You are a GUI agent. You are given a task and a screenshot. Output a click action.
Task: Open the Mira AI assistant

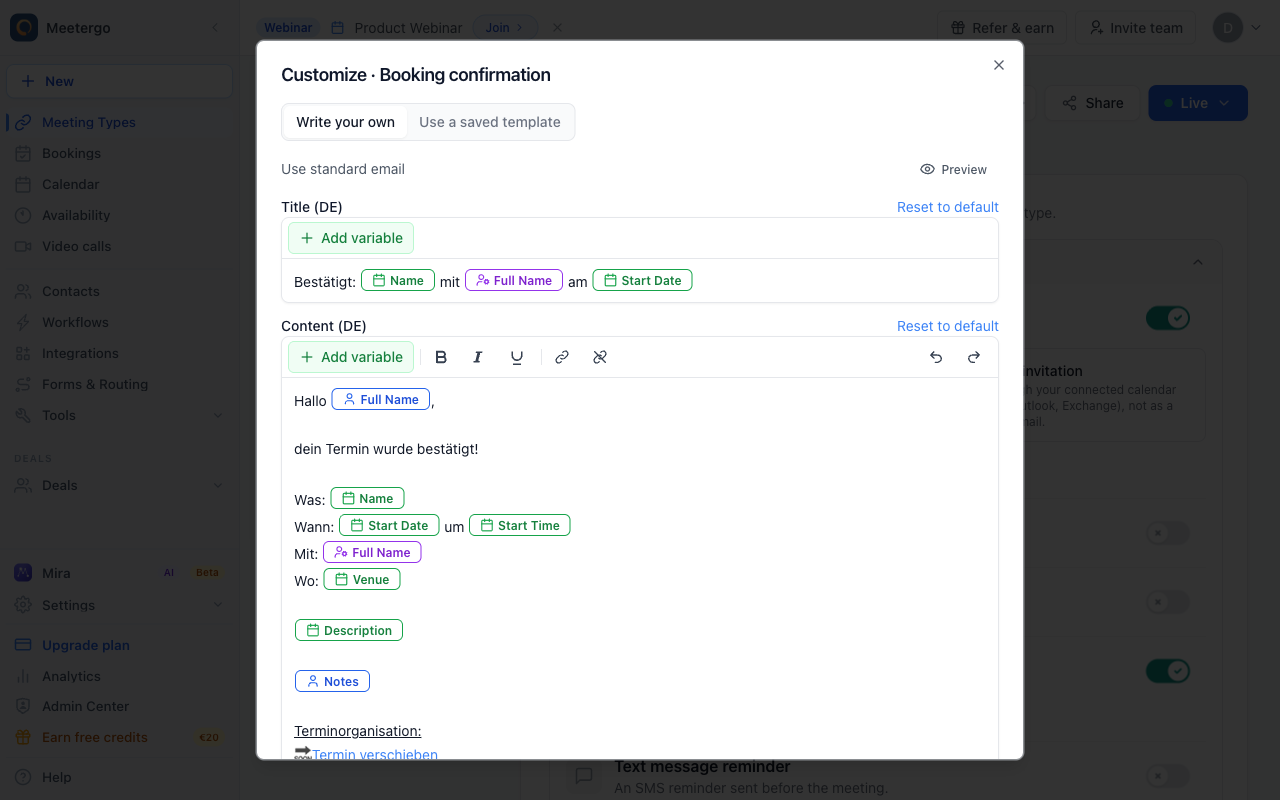click(120, 573)
